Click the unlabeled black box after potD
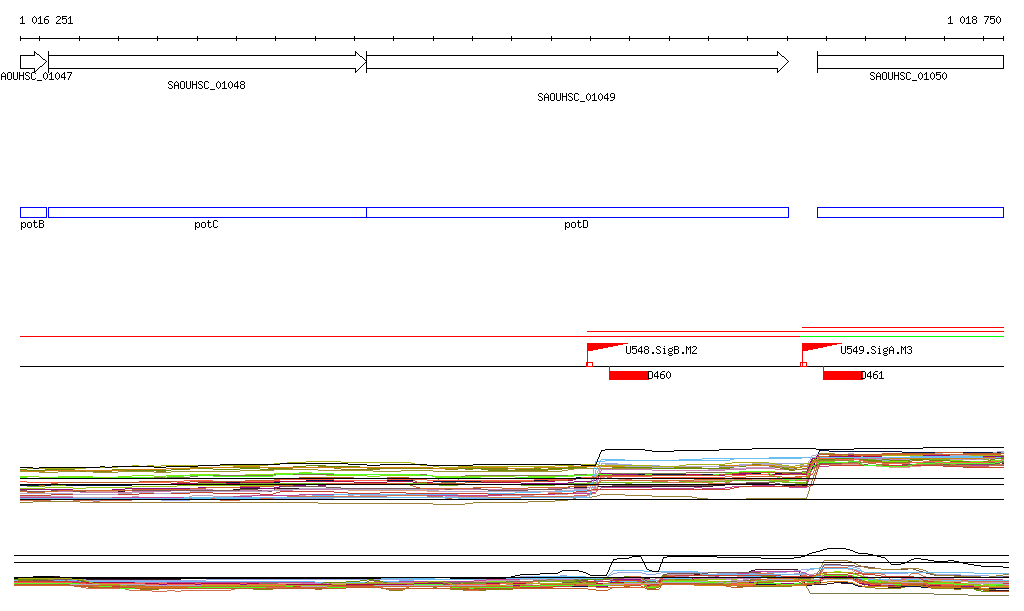The image size is (1024, 611). tap(909, 212)
